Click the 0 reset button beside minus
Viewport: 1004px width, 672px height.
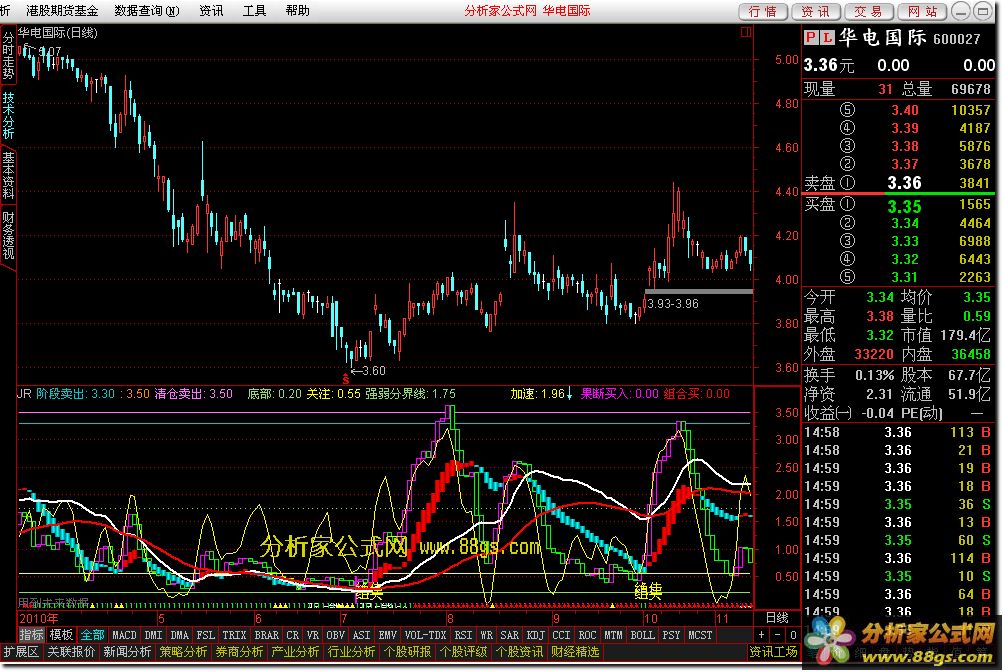(x=793, y=635)
